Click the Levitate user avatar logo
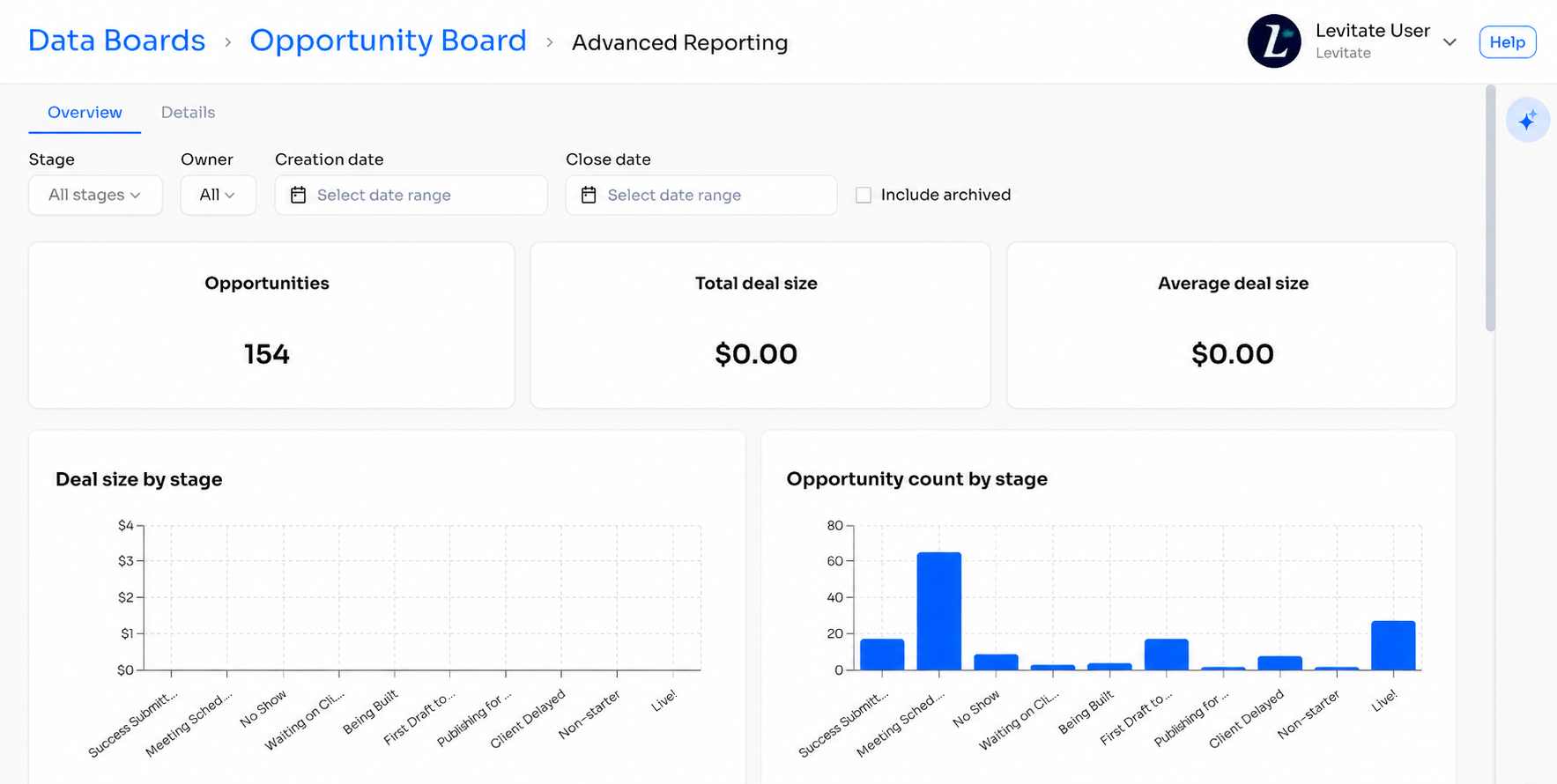1557x784 pixels. coord(1274,41)
